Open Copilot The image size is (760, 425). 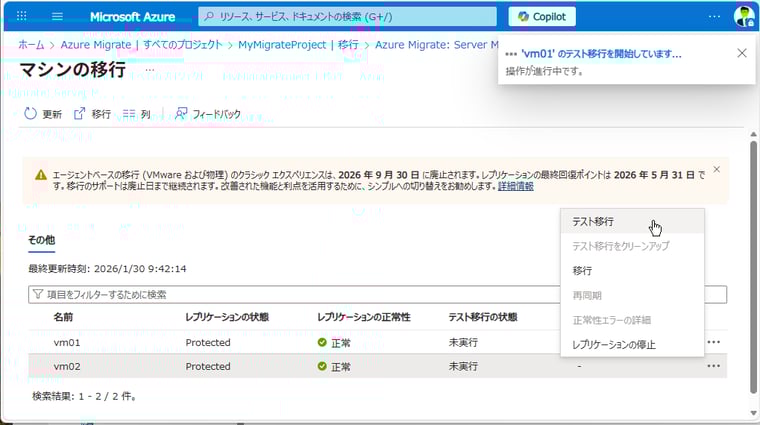click(542, 16)
